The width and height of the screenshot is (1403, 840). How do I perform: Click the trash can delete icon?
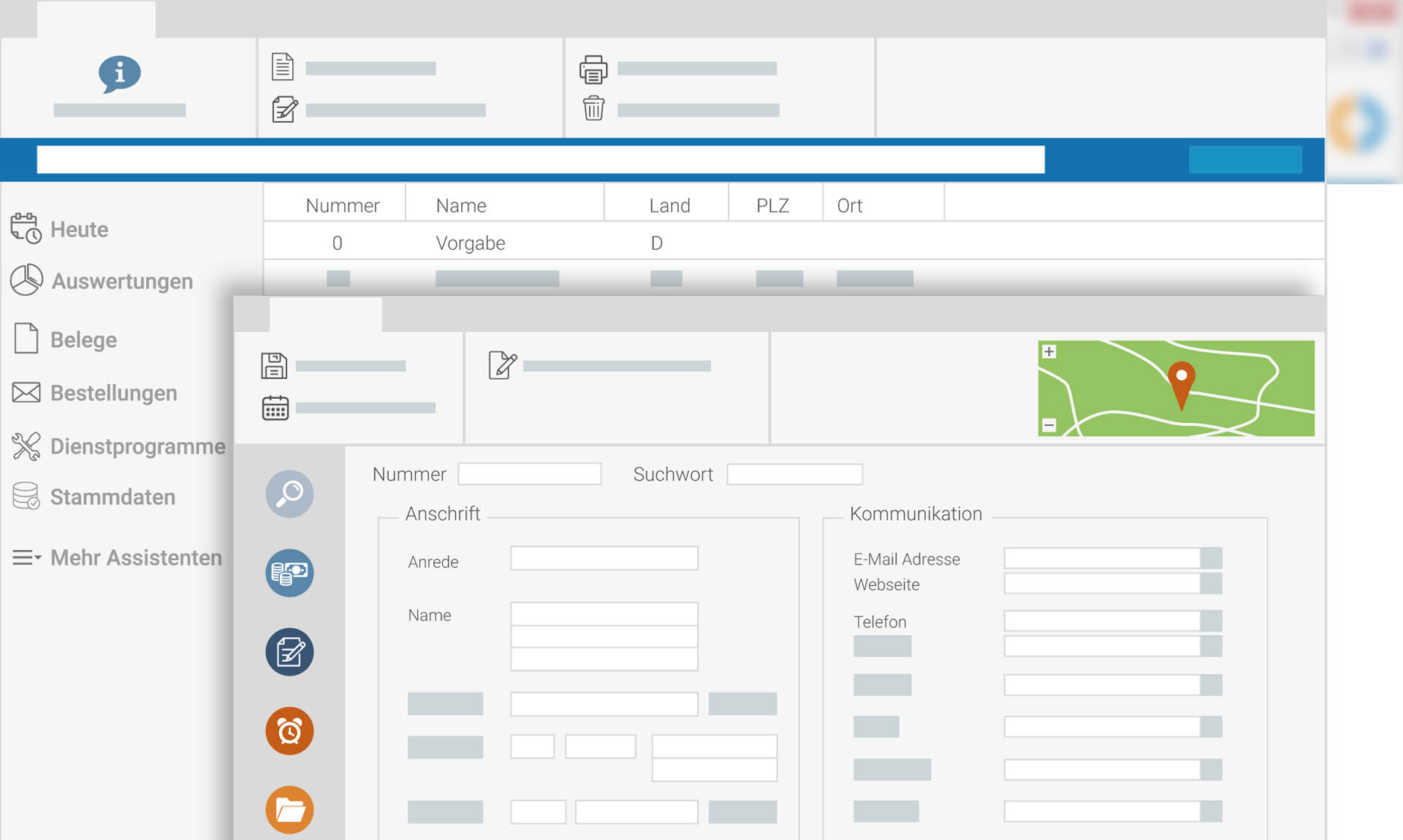(x=593, y=109)
